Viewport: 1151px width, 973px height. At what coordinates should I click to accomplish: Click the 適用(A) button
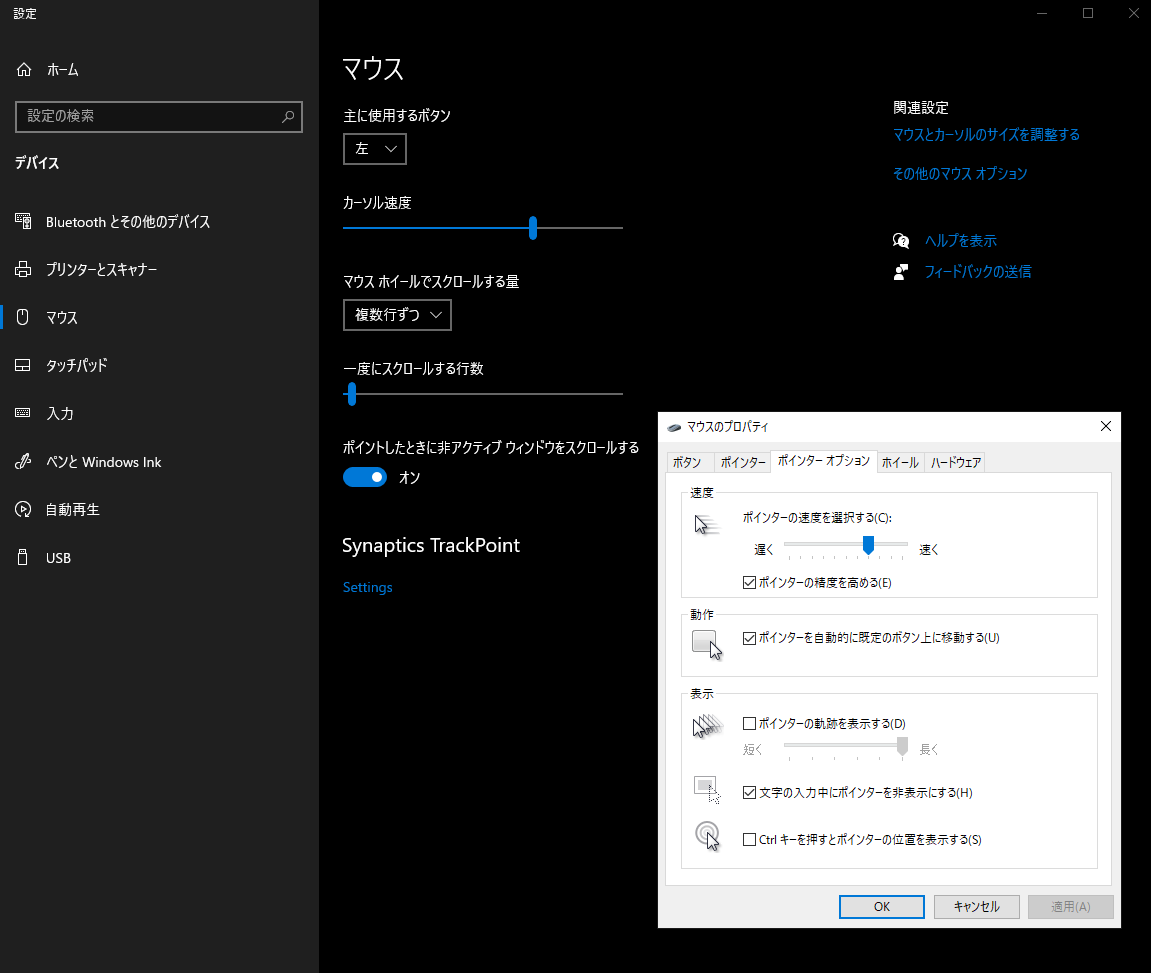point(1070,907)
